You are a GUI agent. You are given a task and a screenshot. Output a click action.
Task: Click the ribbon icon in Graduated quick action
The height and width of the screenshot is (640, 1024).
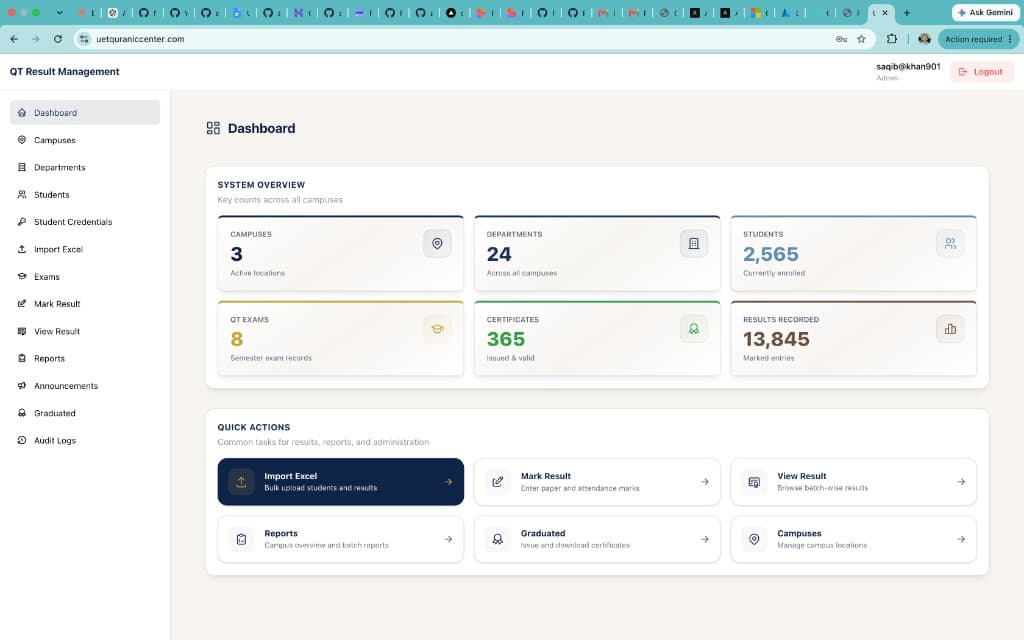498,539
